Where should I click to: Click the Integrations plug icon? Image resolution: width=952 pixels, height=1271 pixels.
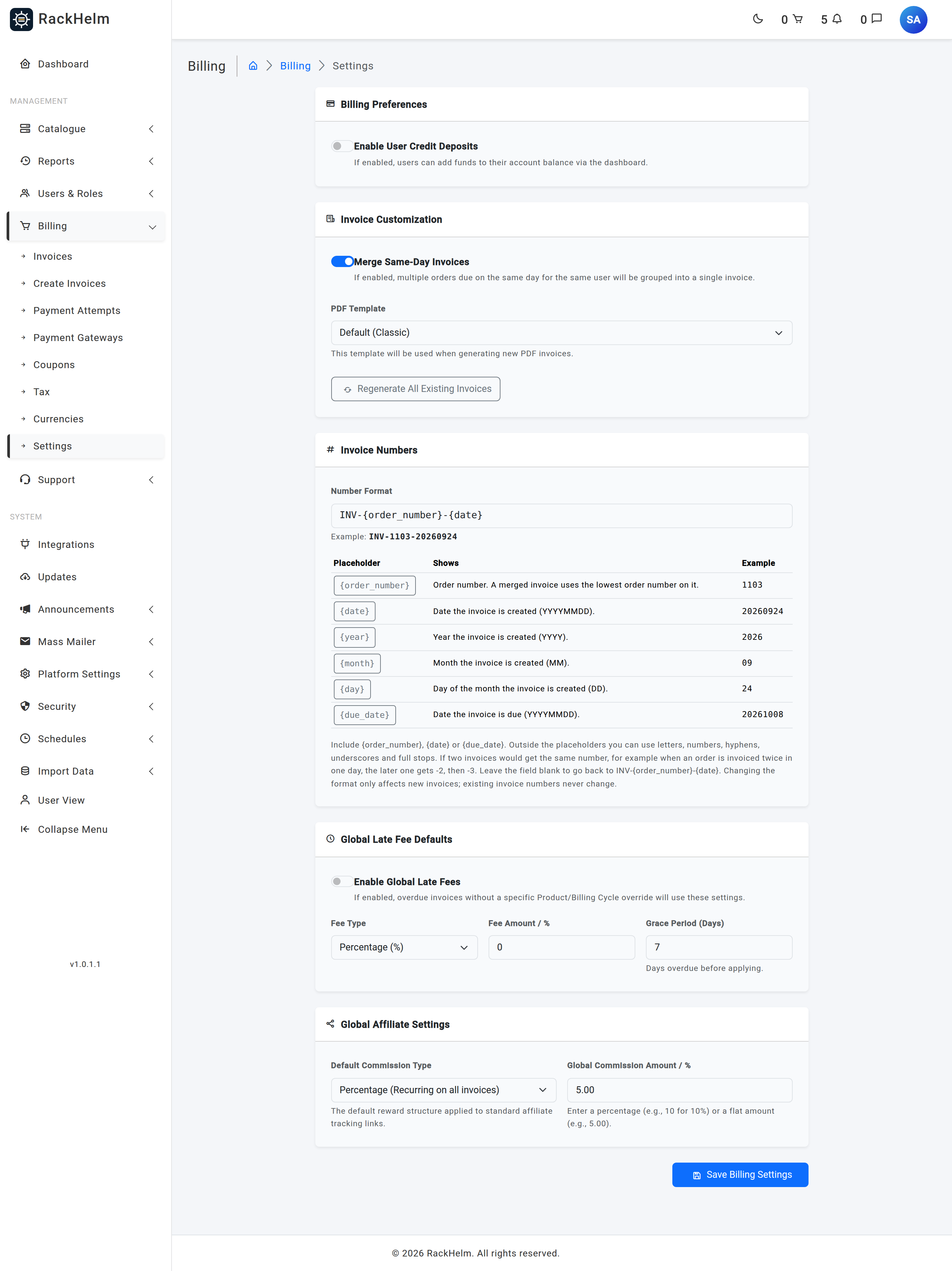[x=25, y=544]
